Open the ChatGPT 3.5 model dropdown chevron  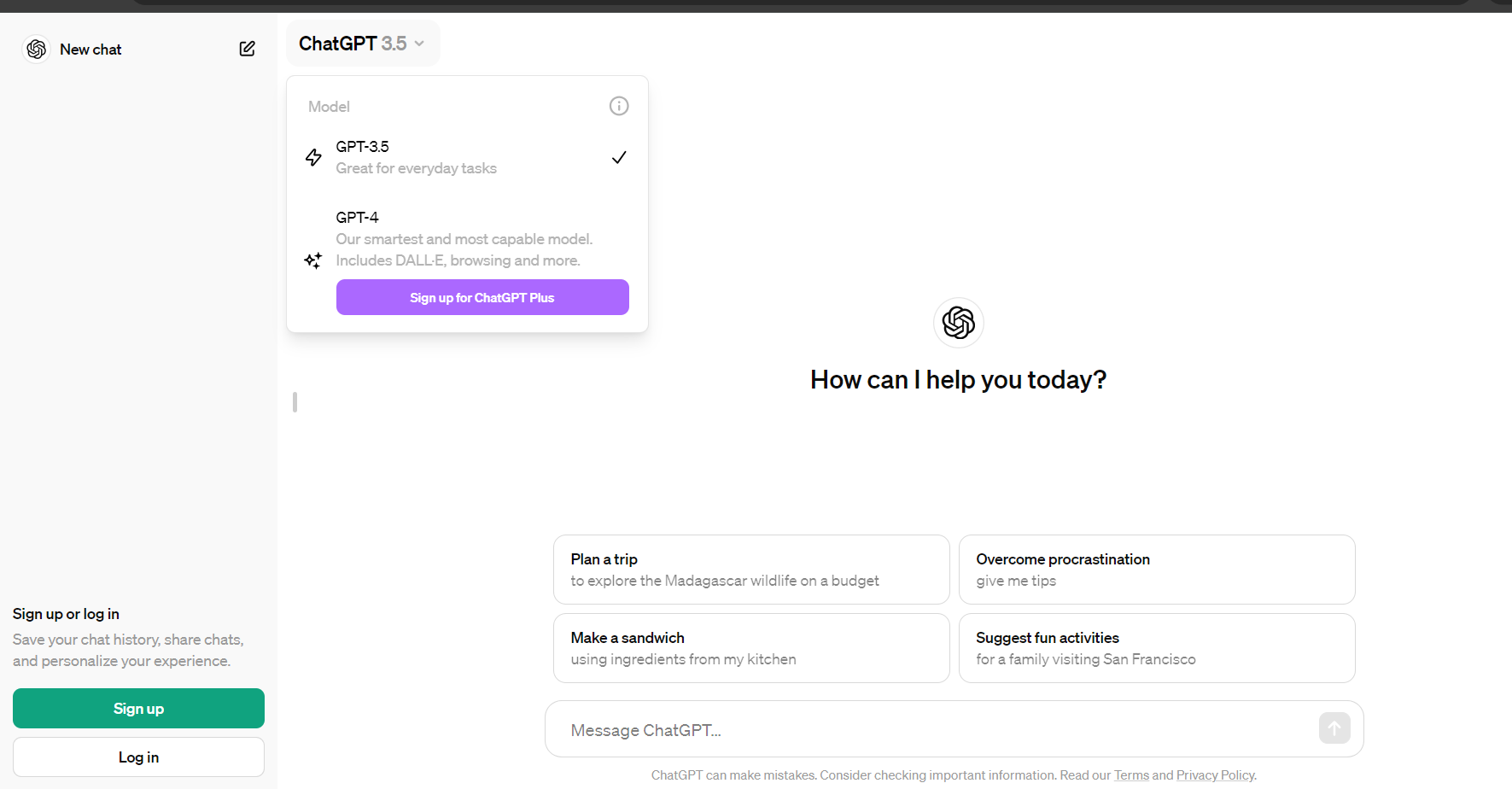pos(418,43)
